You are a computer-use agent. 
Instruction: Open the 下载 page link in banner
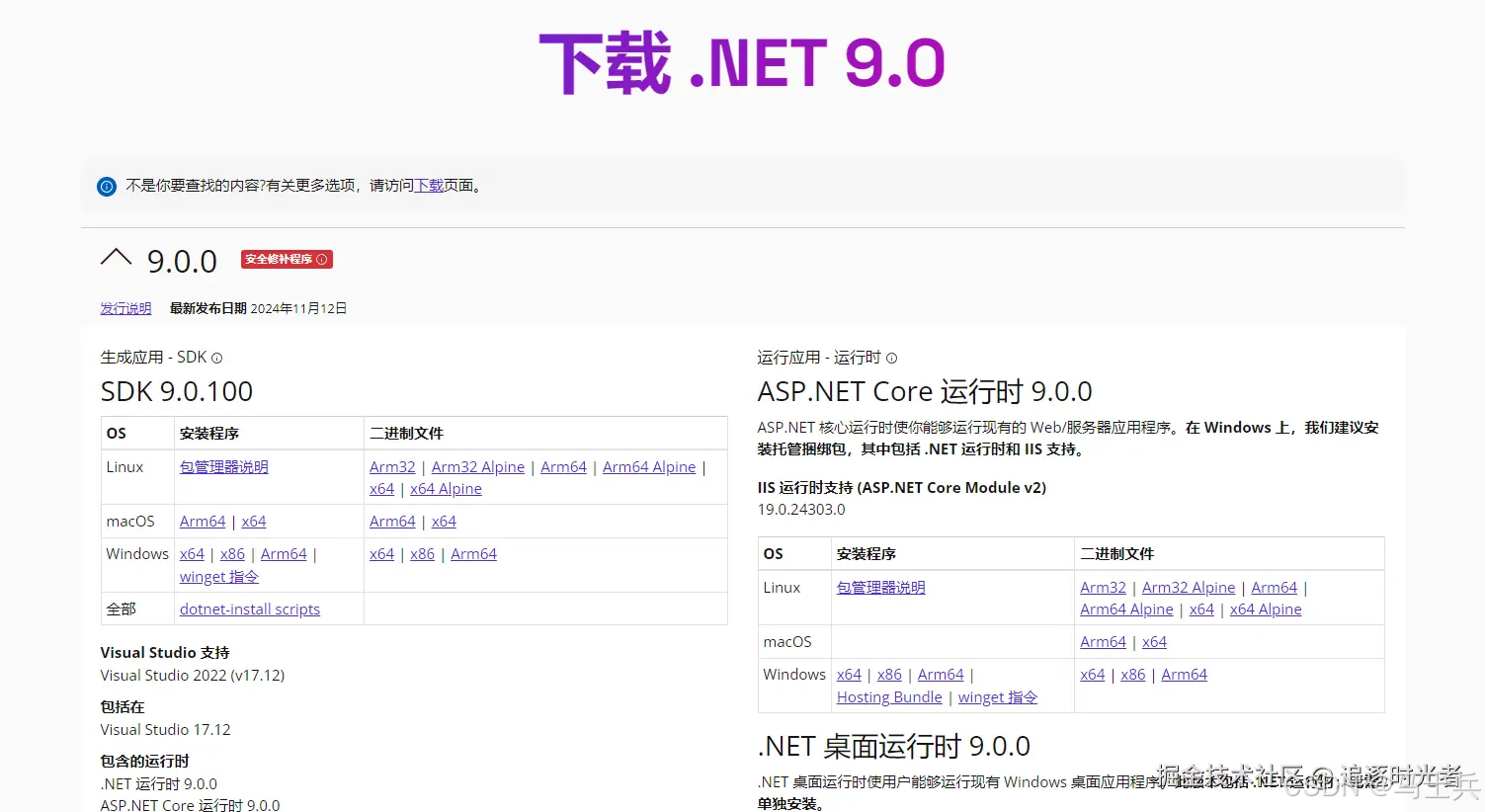click(429, 186)
